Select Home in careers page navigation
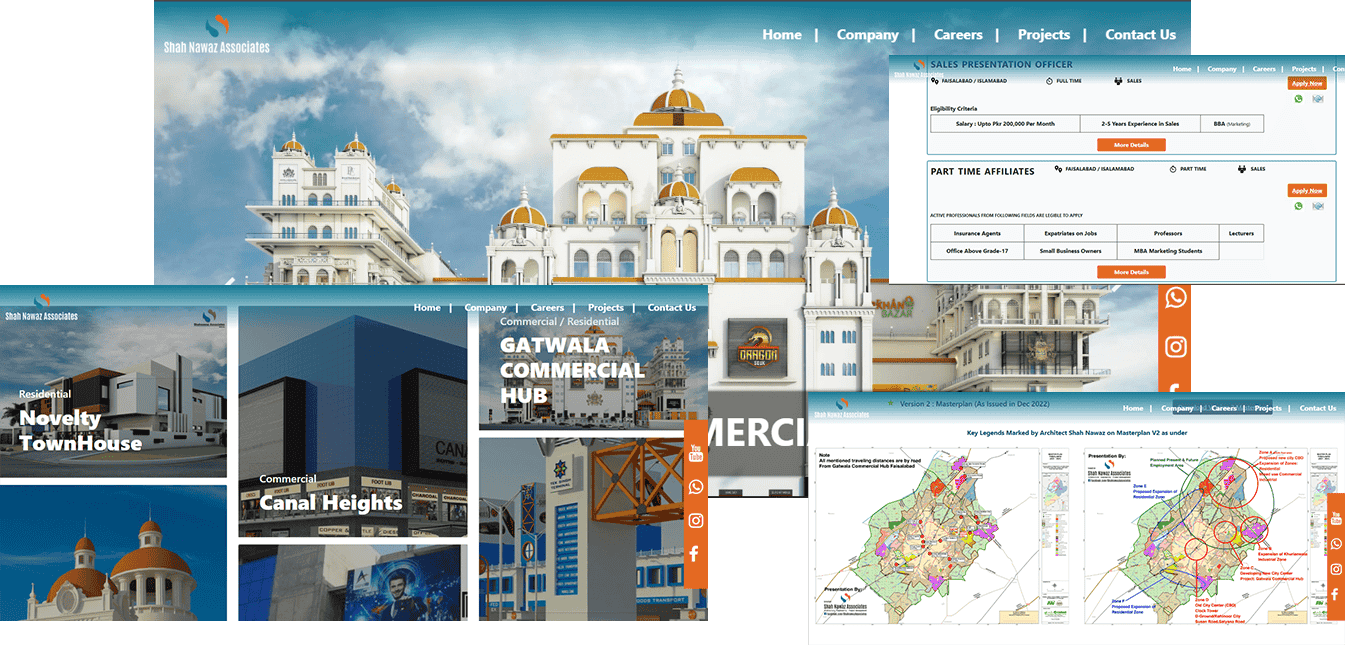The image size is (1345, 645). click(x=1182, y=69)
